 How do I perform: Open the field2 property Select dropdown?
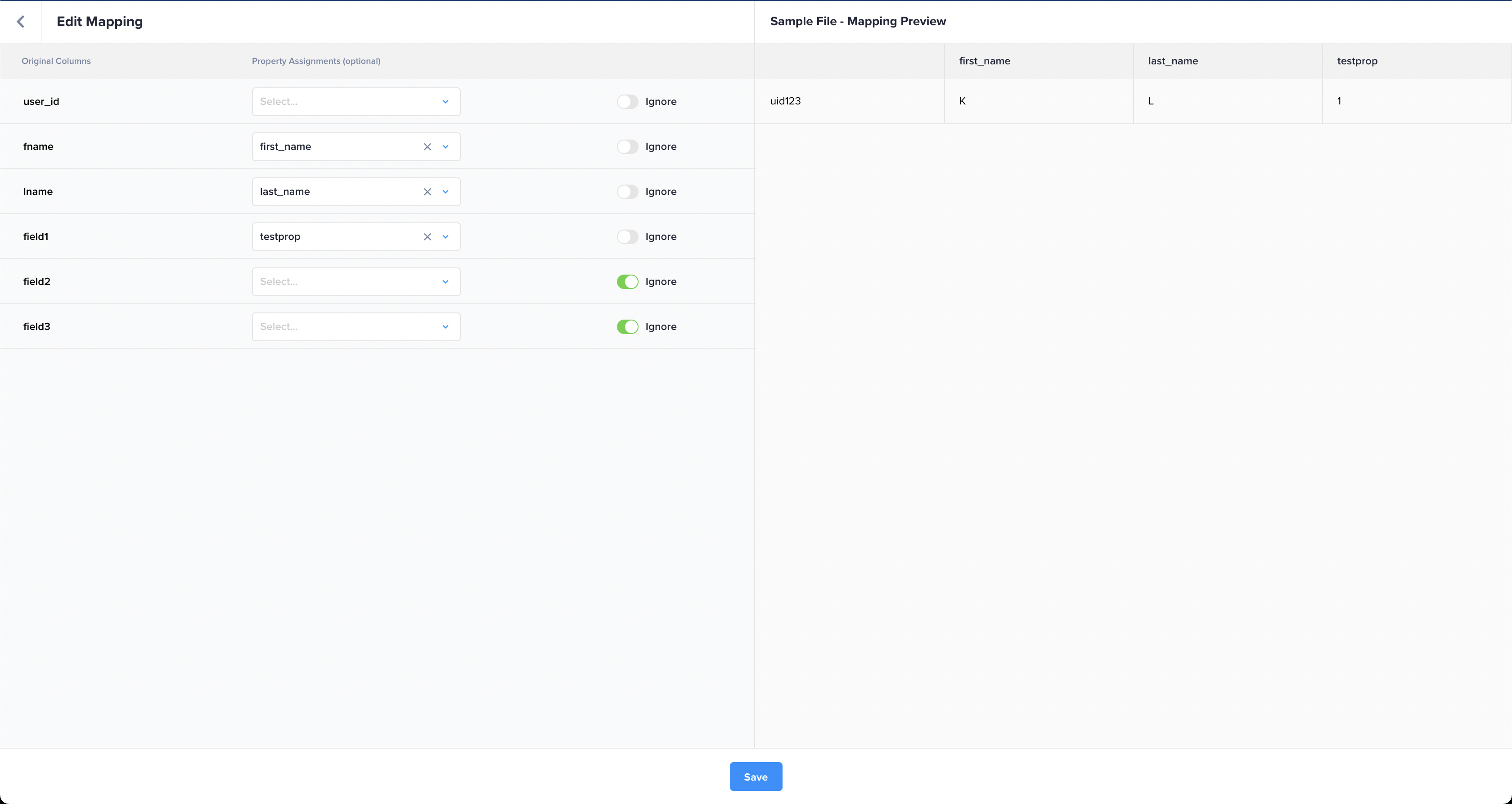(355, 282)
